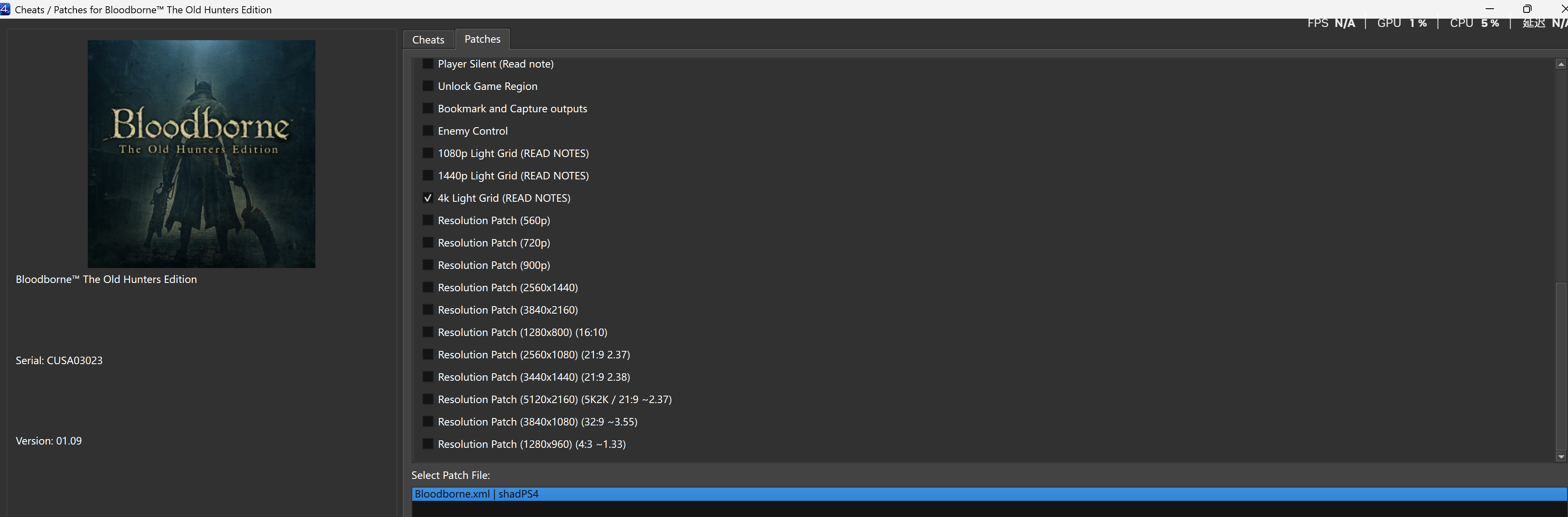Click the Bloodborne cover art image
The width and height of the screenshot is (1568, 517).
tap(202, 154)
